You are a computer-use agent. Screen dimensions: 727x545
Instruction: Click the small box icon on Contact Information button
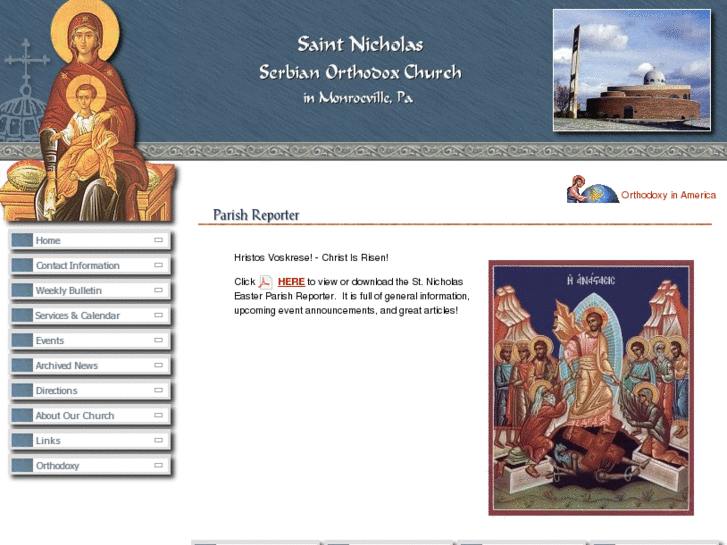[159, 265]
